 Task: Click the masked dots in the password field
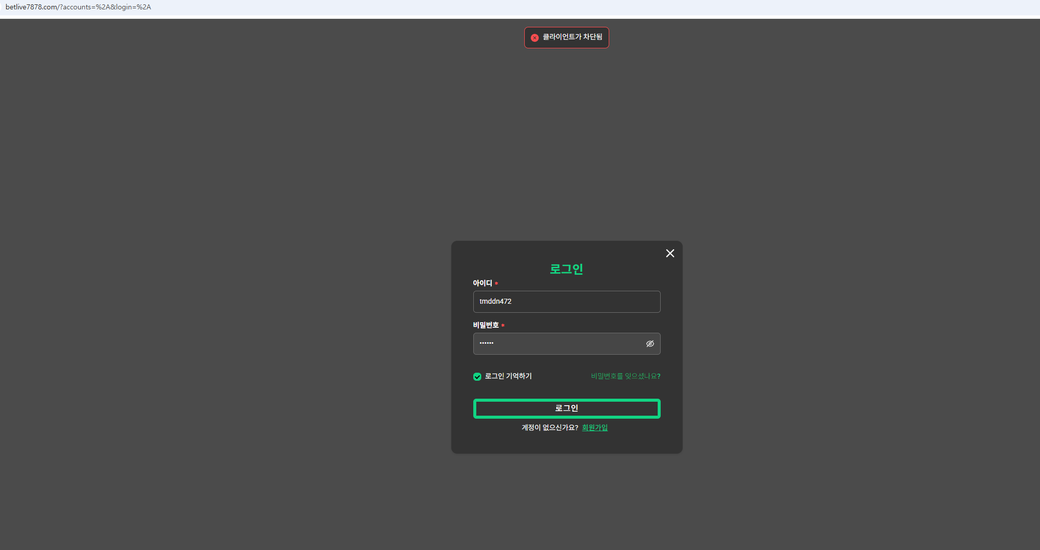click(x=486, y=344)
